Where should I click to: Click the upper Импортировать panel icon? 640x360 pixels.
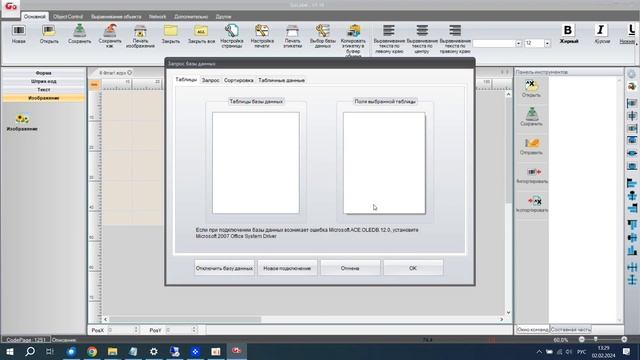tap(533, 172)
